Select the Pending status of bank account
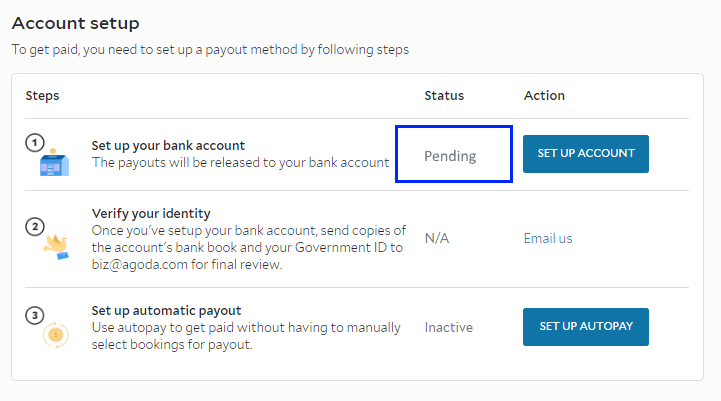This screenshot has height=401, width=721. pos(450,156)
